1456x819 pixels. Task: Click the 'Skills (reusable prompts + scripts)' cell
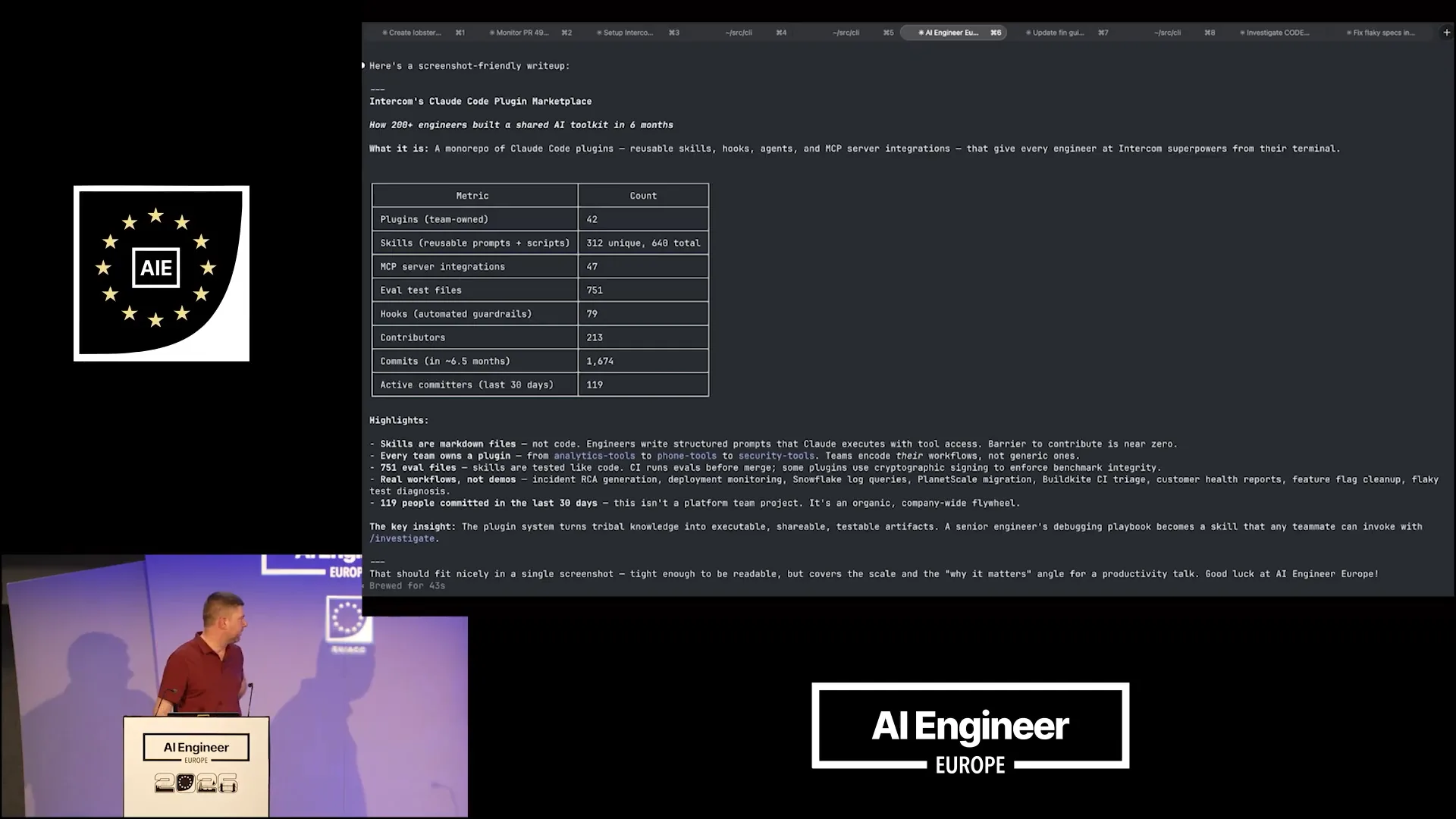pos(475,243)
